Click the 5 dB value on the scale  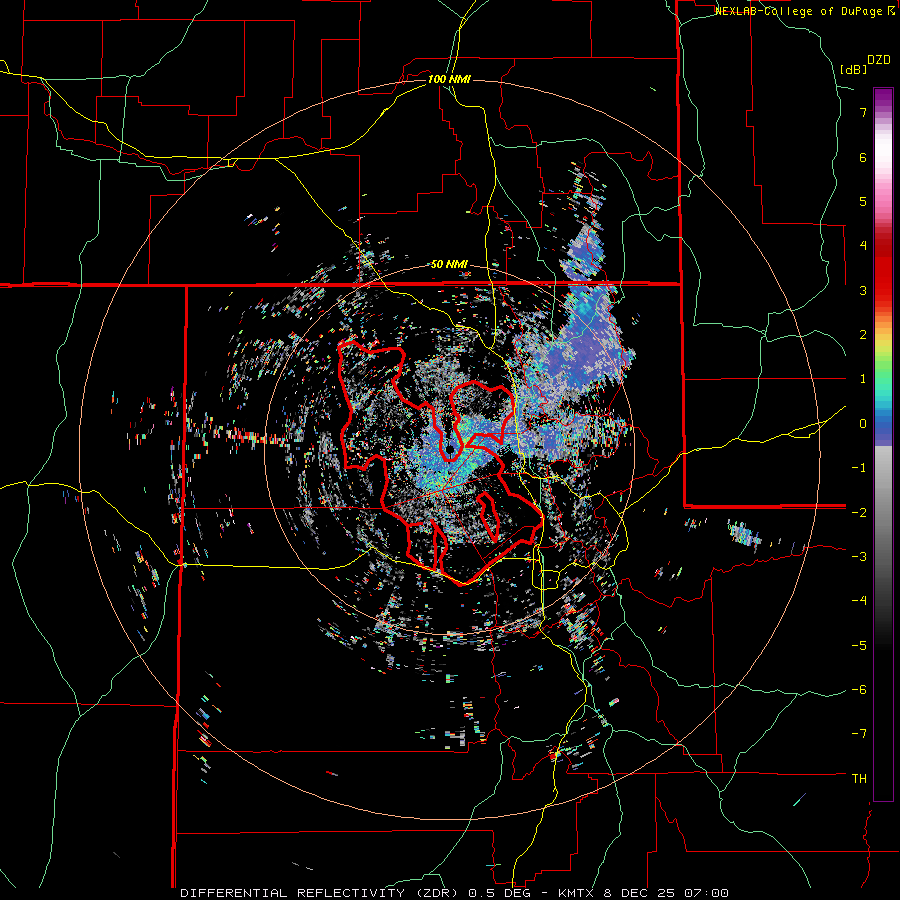coord(863,201)
